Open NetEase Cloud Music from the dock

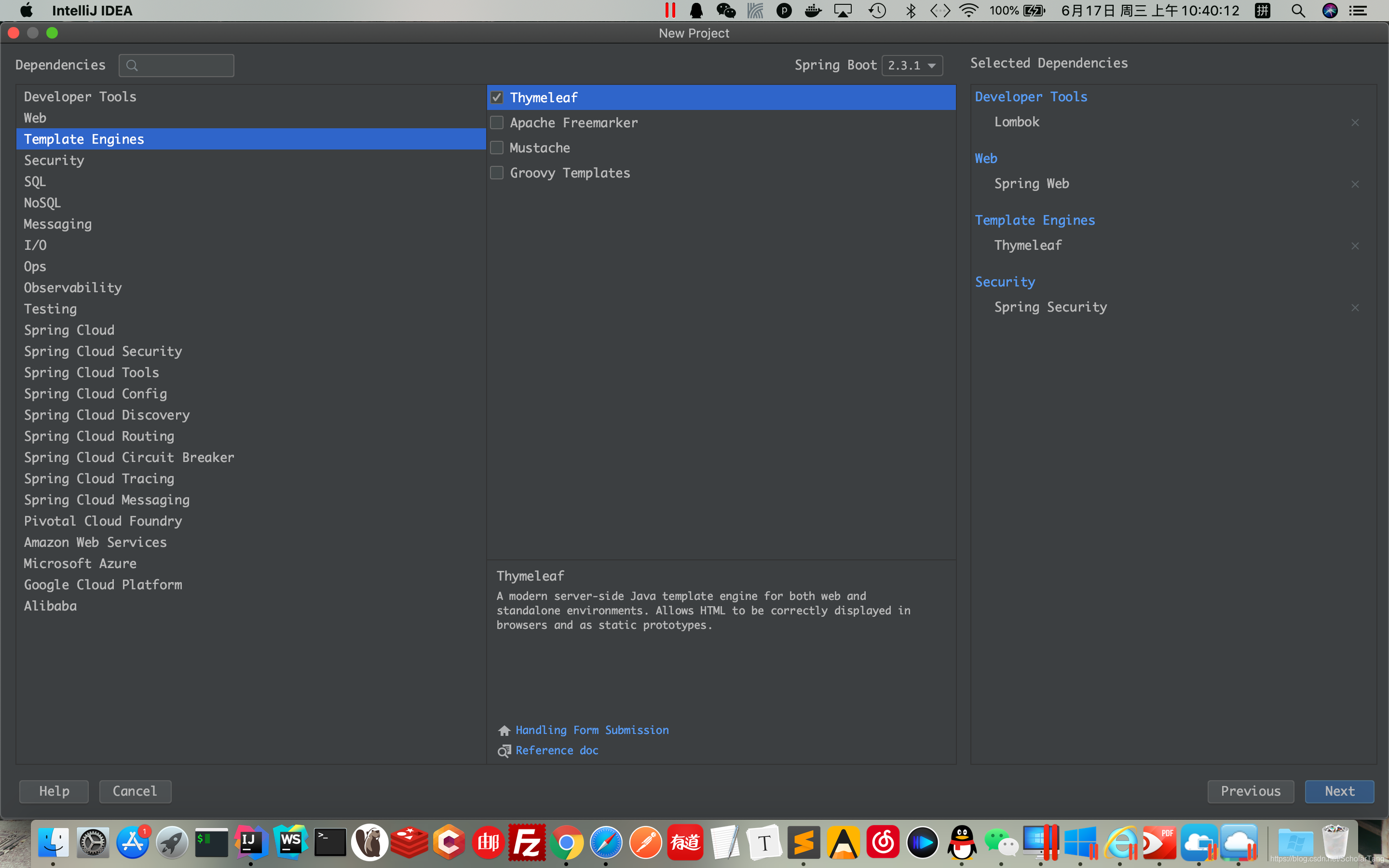pos(883,842)
